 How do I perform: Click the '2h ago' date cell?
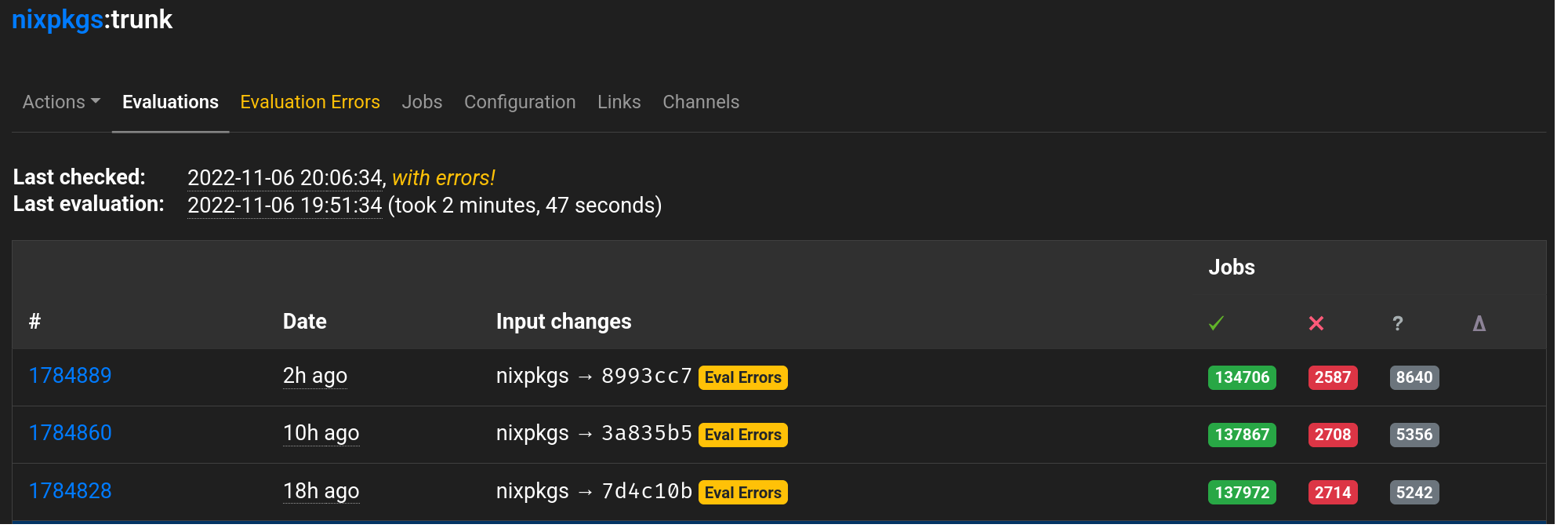tap(315, 377)
